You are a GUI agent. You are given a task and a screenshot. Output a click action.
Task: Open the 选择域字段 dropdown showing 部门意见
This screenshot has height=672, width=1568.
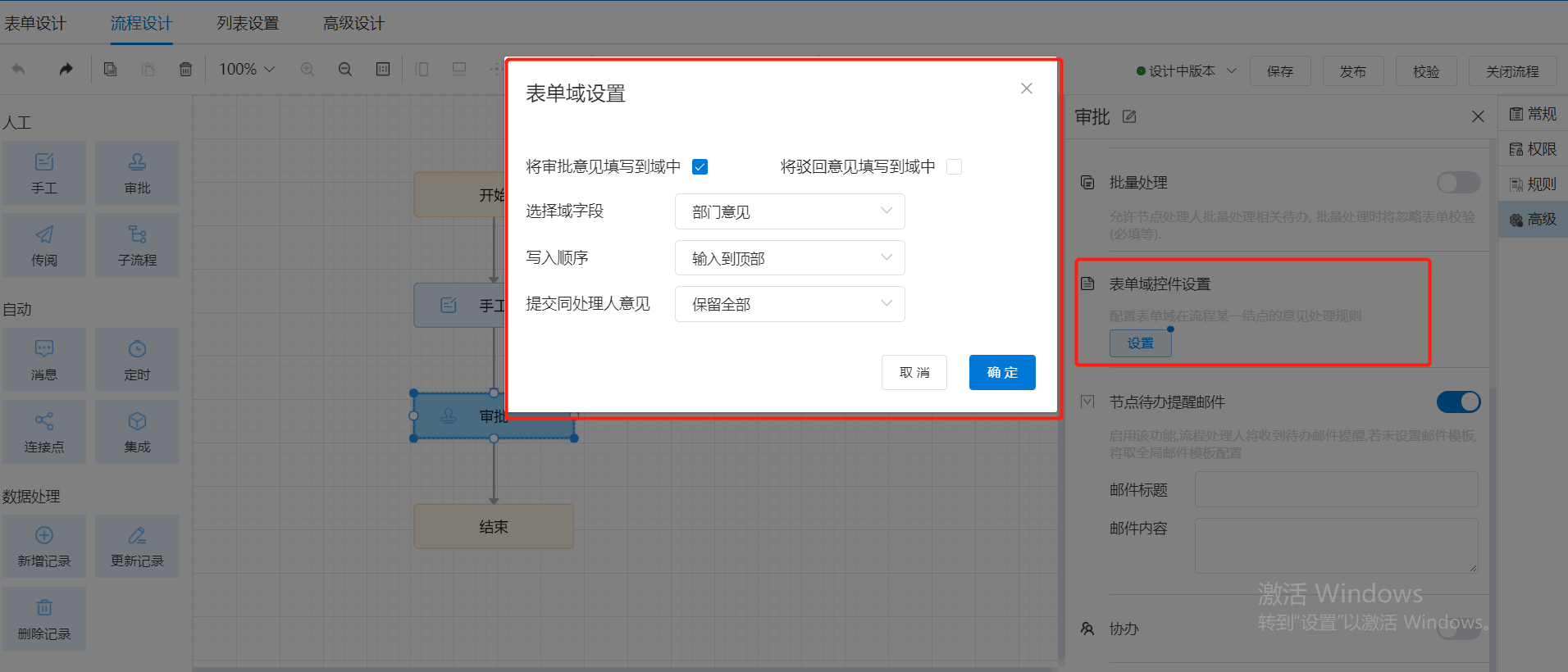click(790, 211)
